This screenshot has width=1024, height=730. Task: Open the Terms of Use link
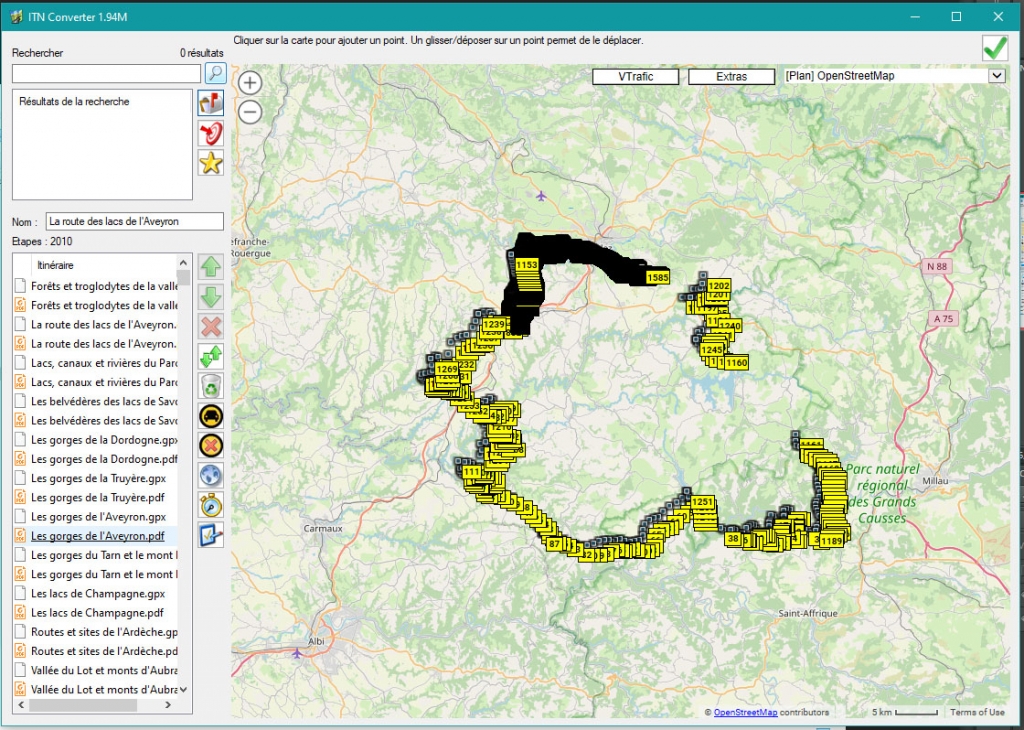click(977, 712)
